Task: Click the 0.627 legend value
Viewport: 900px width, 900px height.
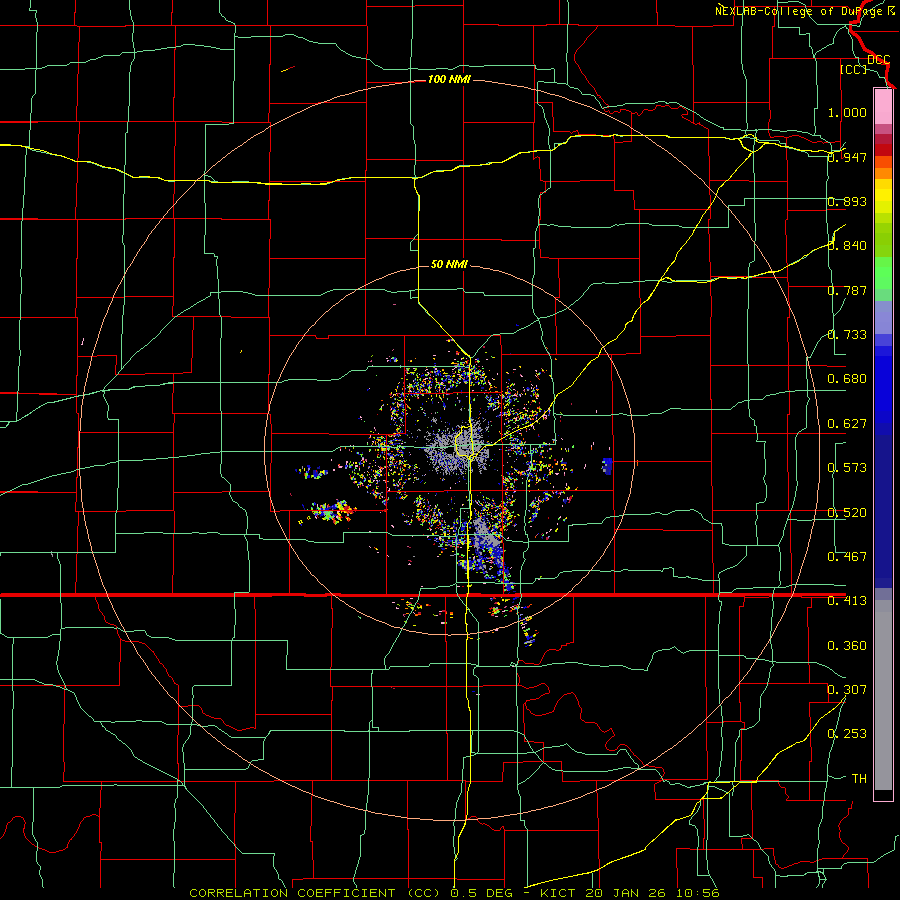Action: (847, 424)
